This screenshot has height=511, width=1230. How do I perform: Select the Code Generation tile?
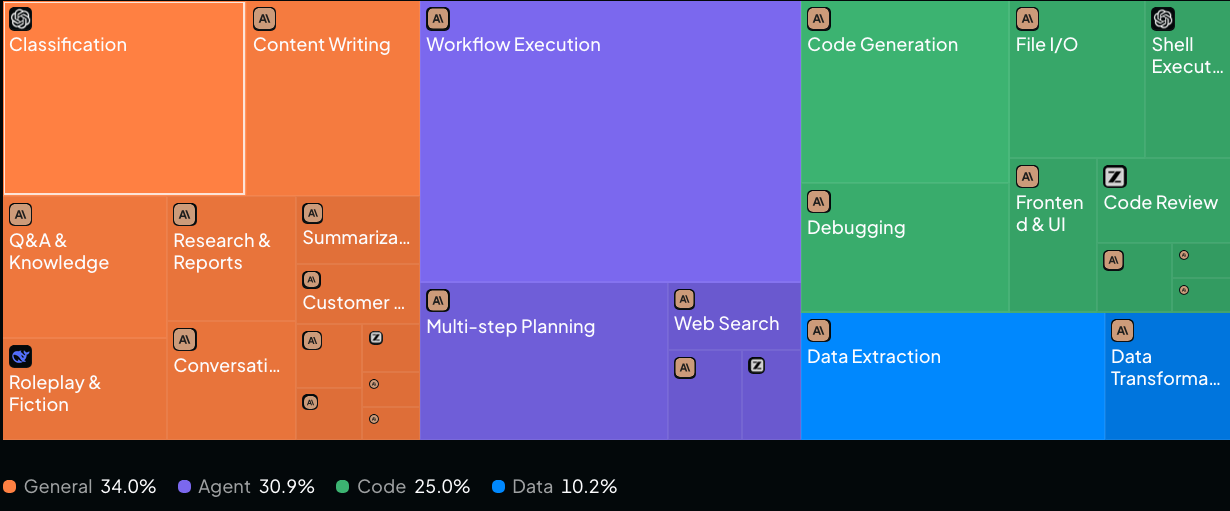click(x=905, y=92)
